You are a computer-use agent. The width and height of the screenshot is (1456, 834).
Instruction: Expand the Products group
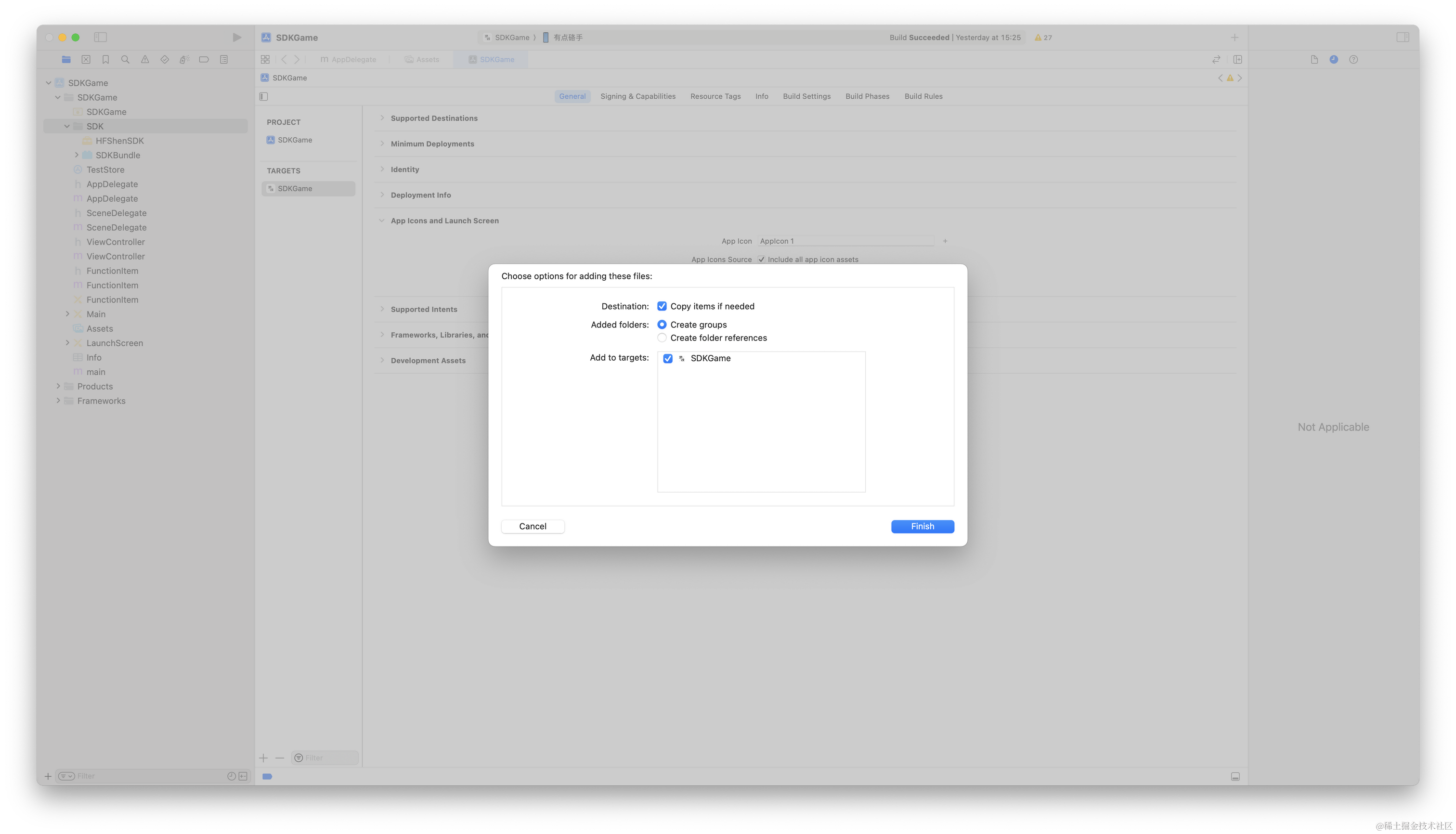pyautogui.click(x=58, y=387)
